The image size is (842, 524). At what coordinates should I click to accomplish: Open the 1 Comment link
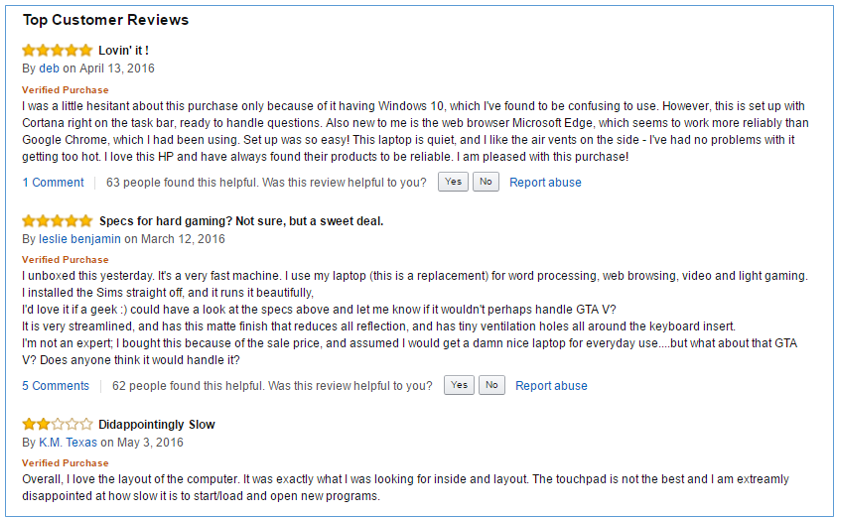coord(53,182)
